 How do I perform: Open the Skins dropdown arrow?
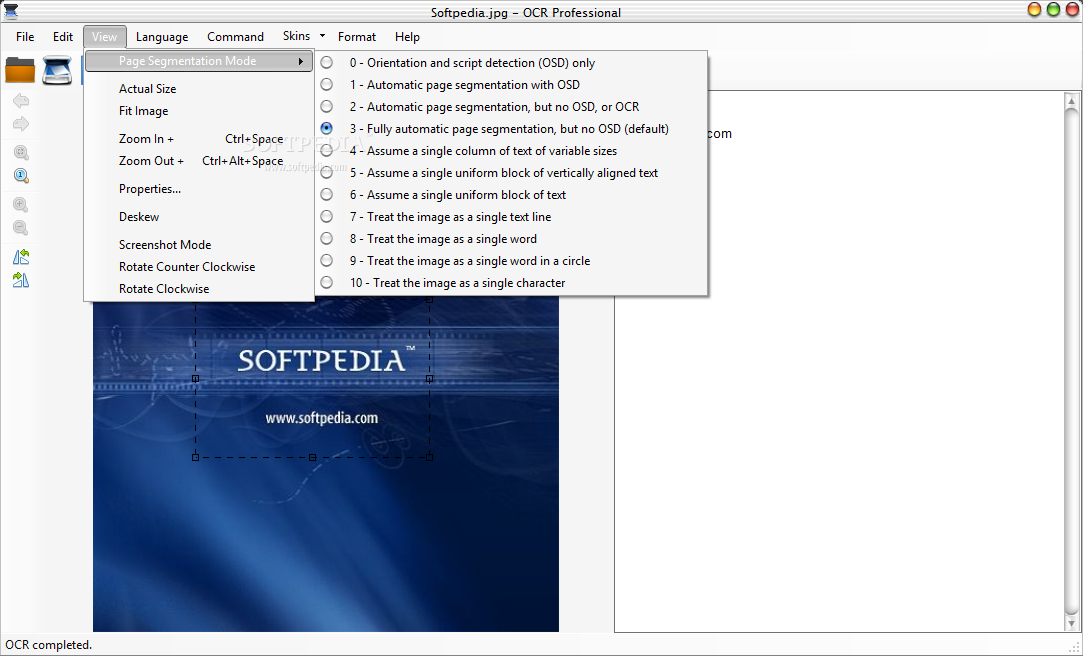click(x=322, y=35)
